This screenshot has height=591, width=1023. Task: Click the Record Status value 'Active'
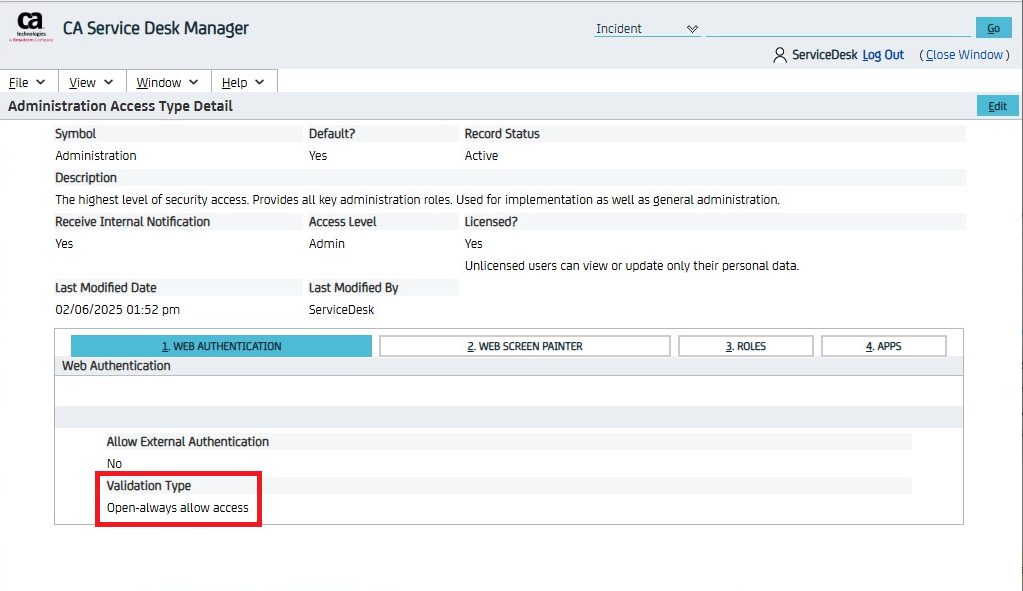(481, 155)
